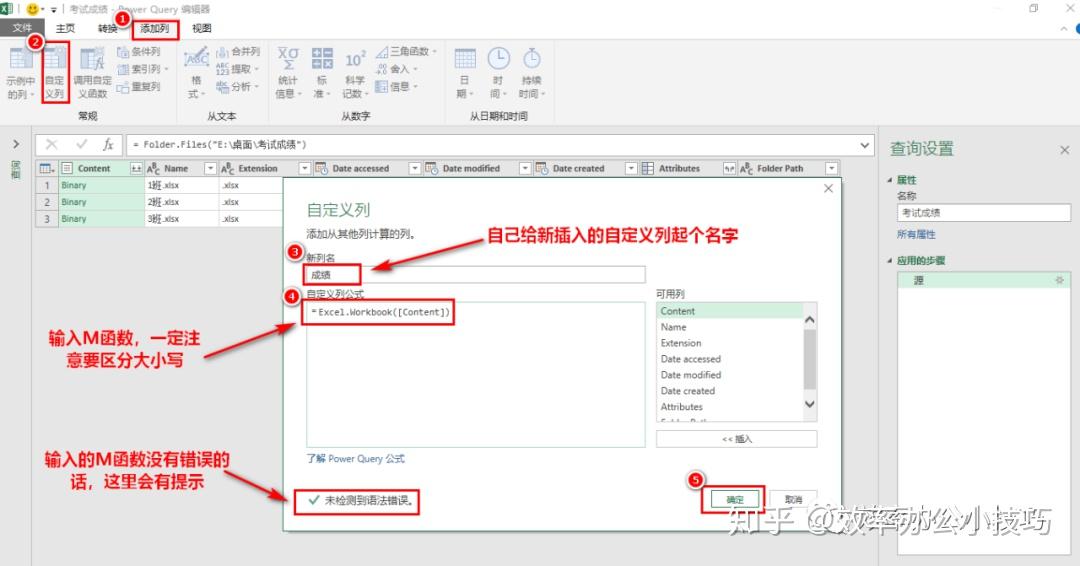
Task: Open 科学记数 options
Action: click(355, 72)
